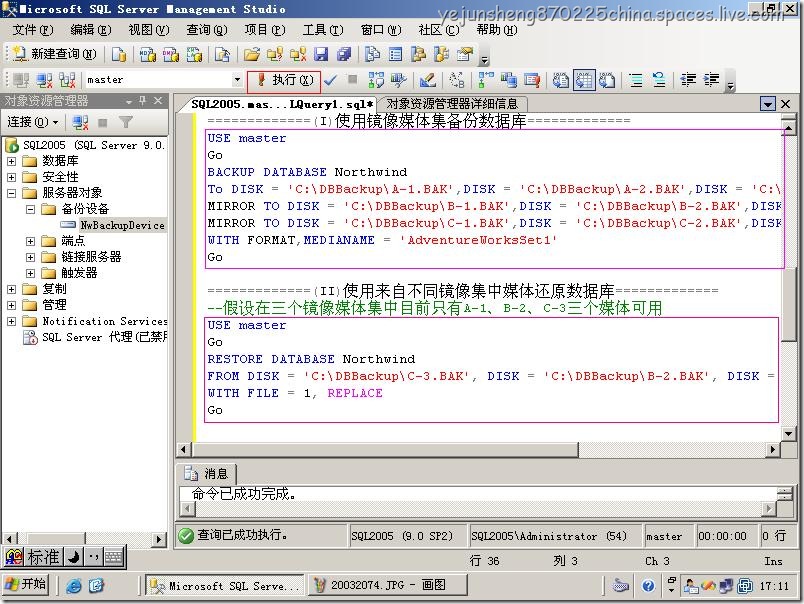This screenshot has height=604, width=804.
Task: Open the Query (查询) menu
Action: [206, 30]
